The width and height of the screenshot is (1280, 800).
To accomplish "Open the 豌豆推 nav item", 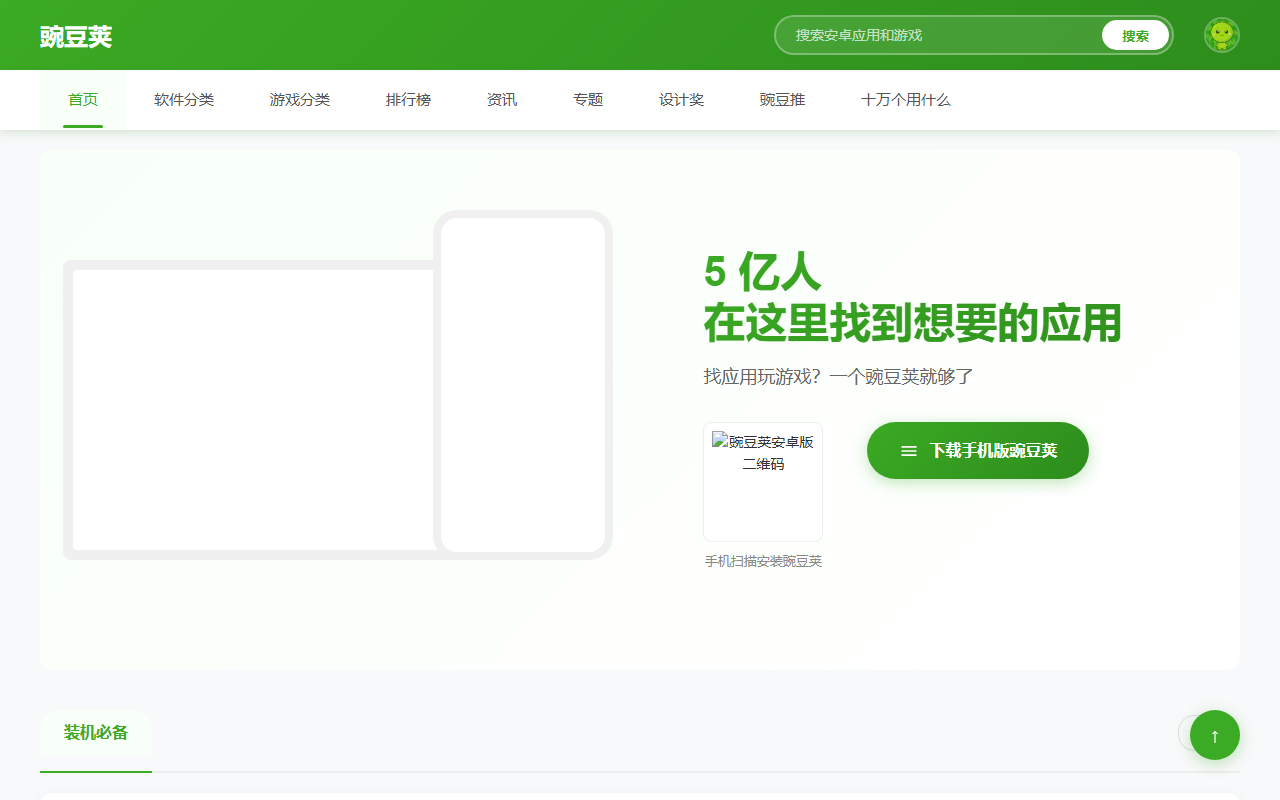I will pyautogui.click(x=782, y=100).
